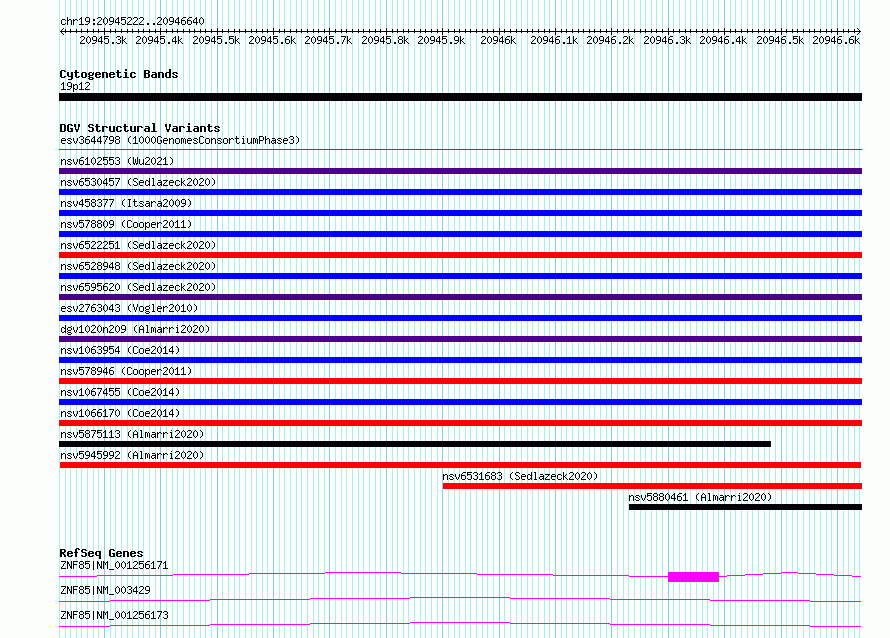Viewport: 890px width, 638px height.
Task: Open variant dgv1020n209 (Almarri2020)
Action: [x=135, y=329]
